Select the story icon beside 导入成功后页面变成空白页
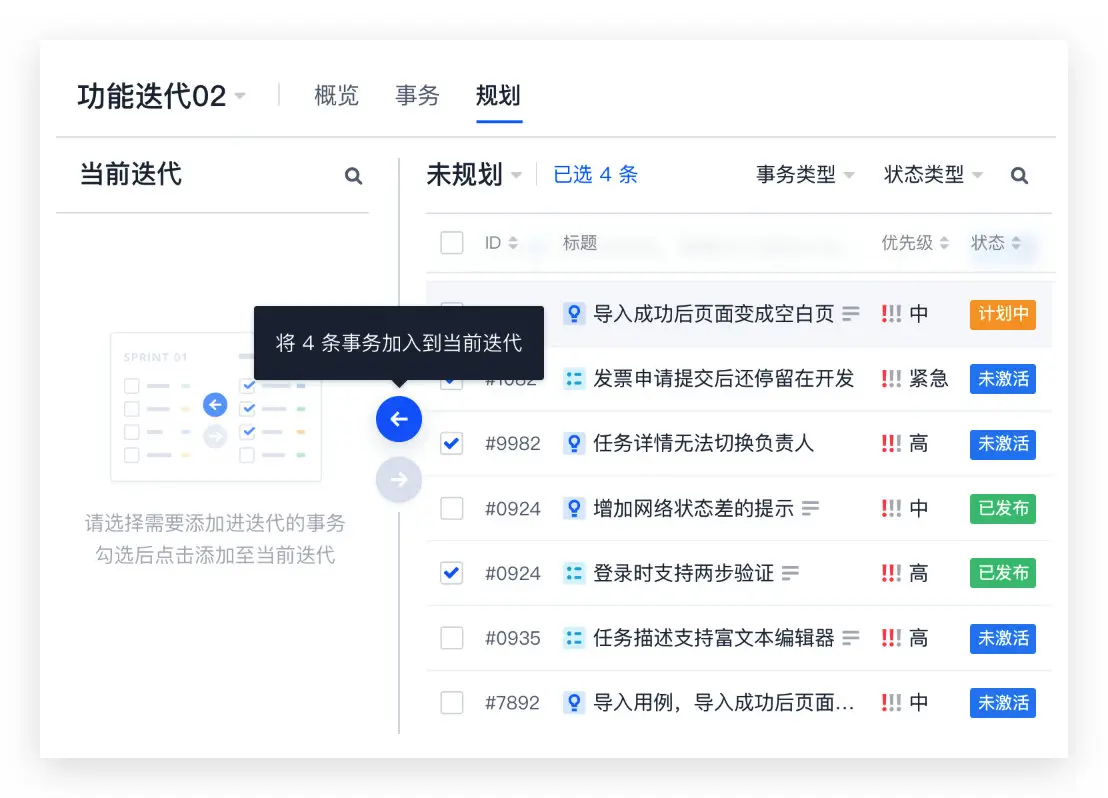Screen dimensions: 1108x798 (574, 313)
